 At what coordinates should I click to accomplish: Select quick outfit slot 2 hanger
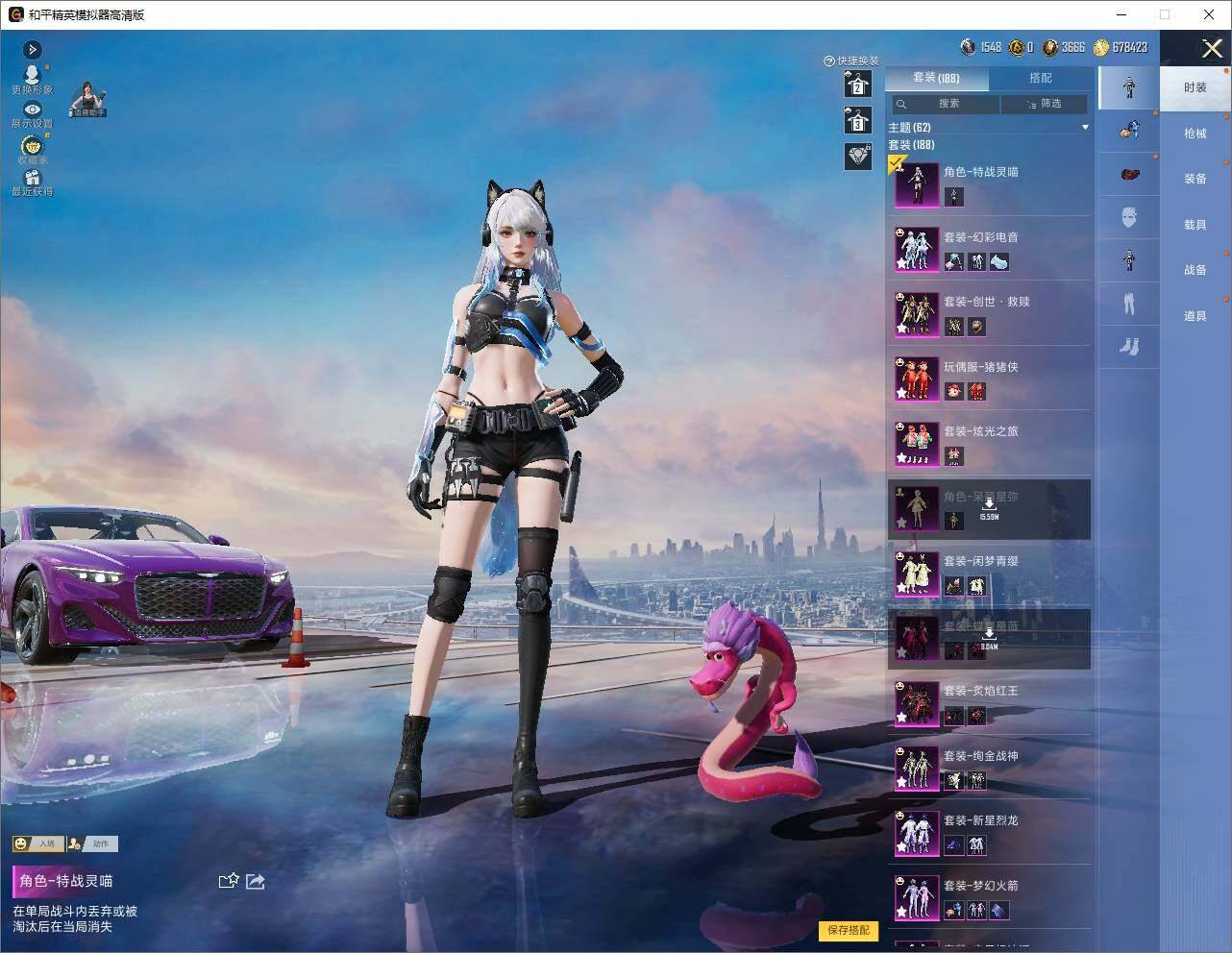click(x=857, y=85)
